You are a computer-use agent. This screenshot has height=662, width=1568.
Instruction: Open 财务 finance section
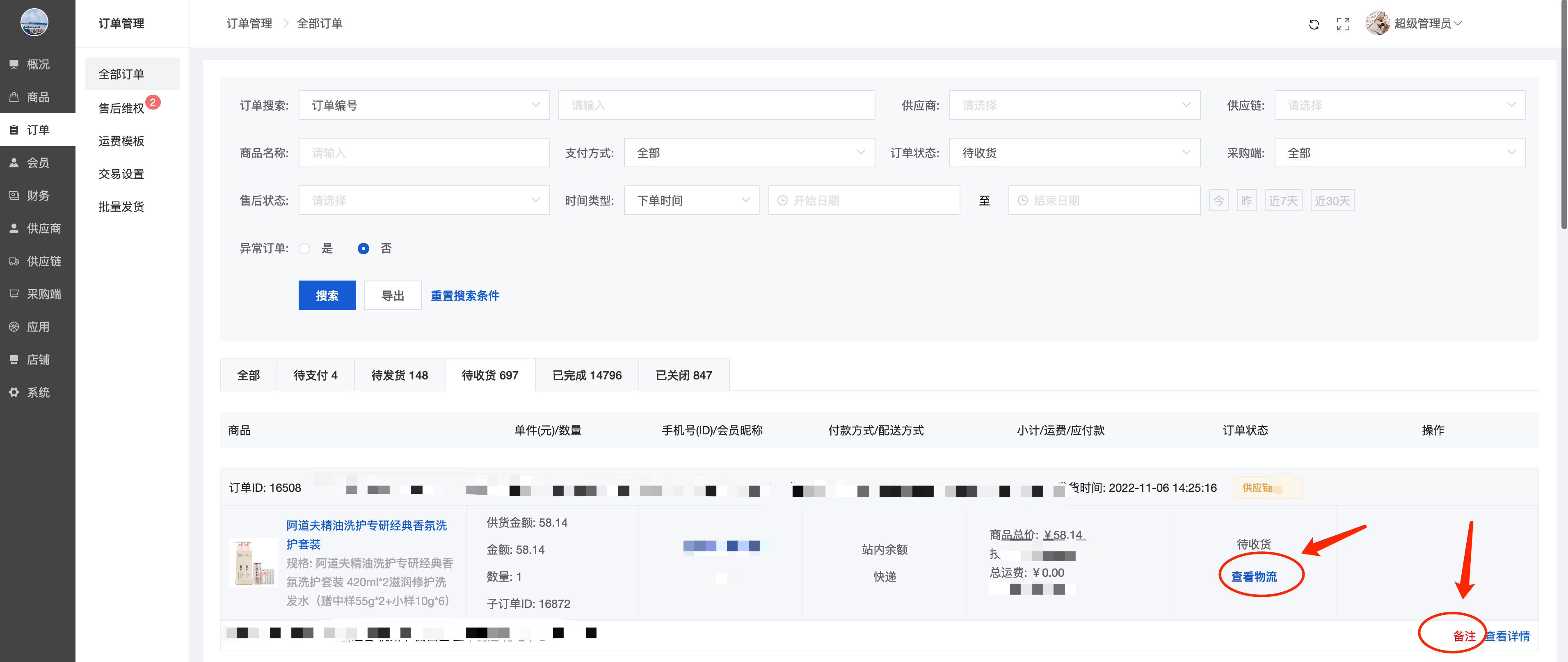pos(38,195)
